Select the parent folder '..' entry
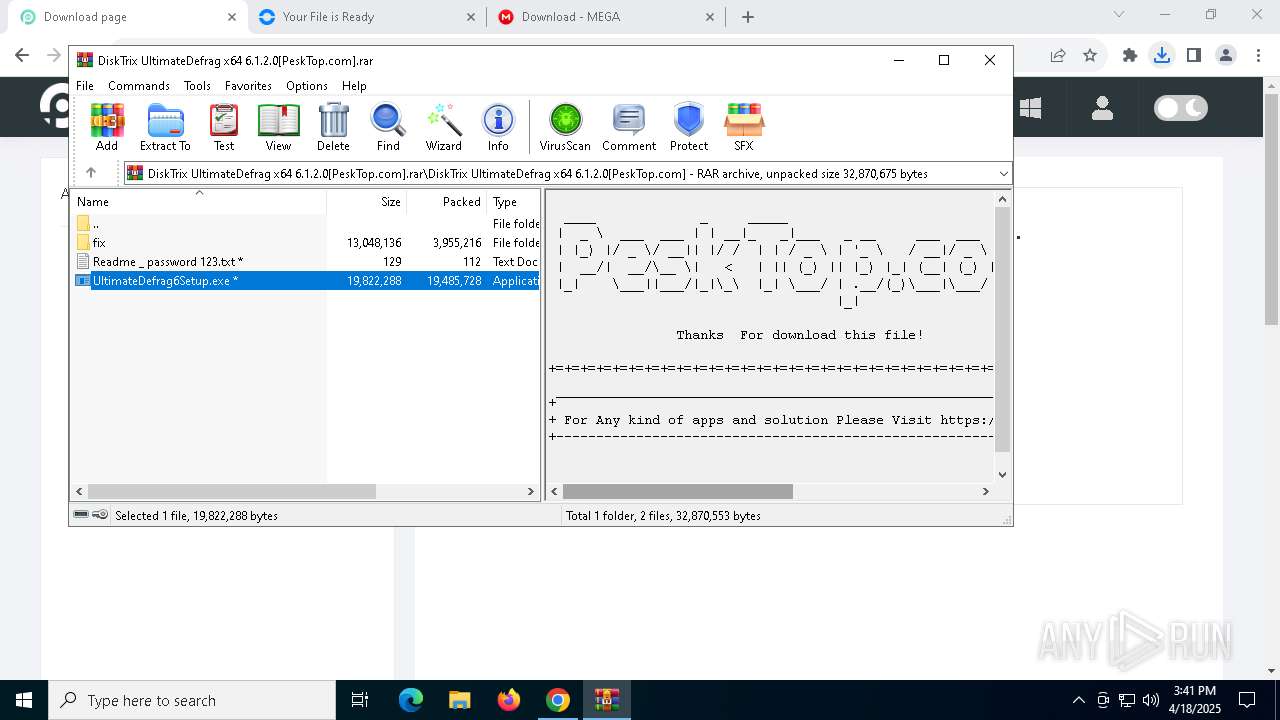The width and height of the screenshot is (1280, 720). pyautogui.click(x=306, y=223)
